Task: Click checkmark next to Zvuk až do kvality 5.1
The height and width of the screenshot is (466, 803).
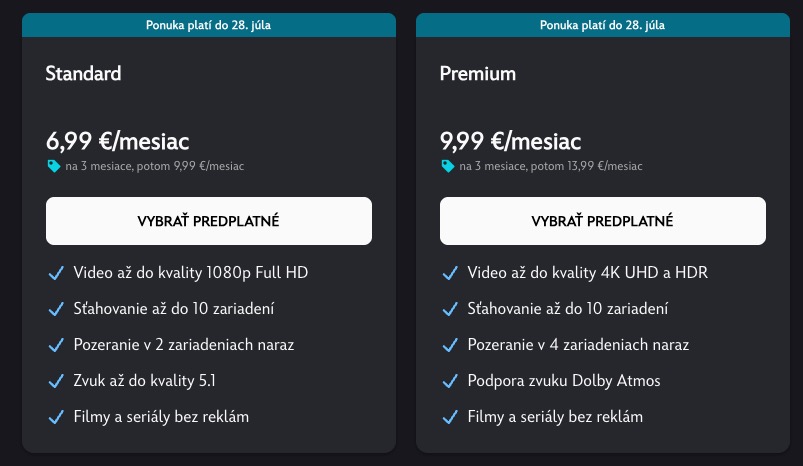Action: [56, 381]
